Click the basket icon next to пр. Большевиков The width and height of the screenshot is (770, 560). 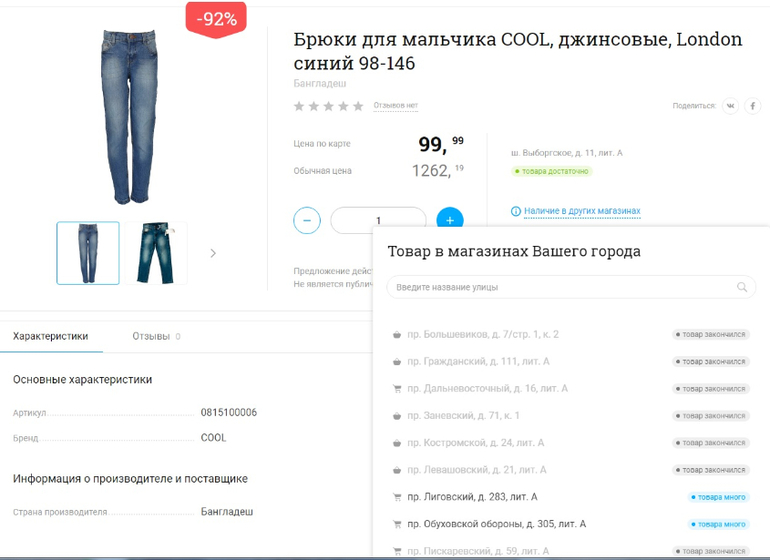pyautogui.click(x=397, y=335)
